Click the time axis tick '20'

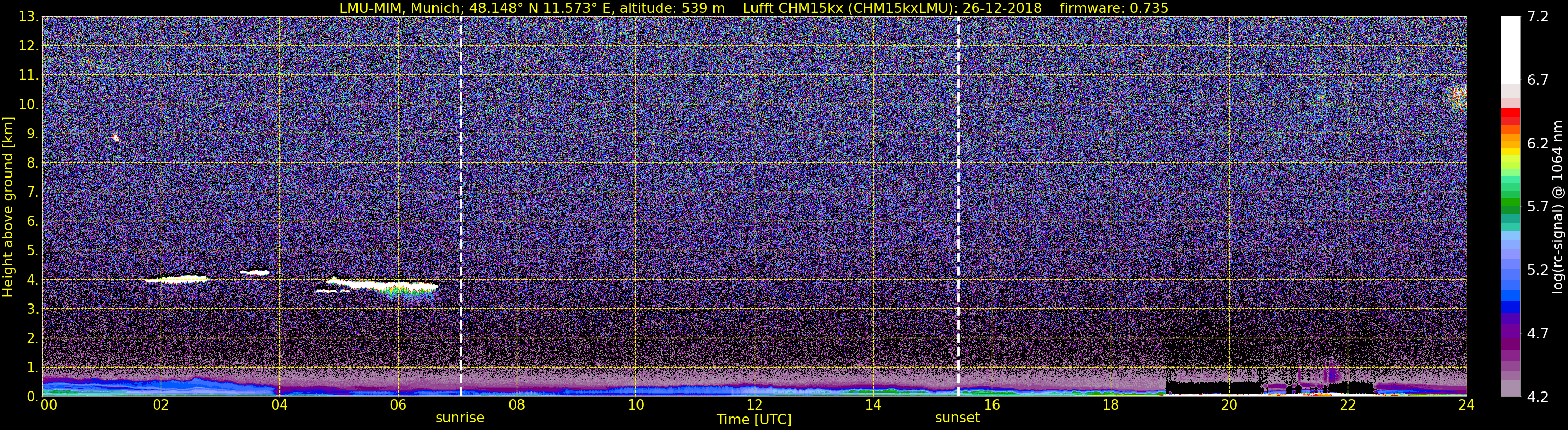[1229, 405]
